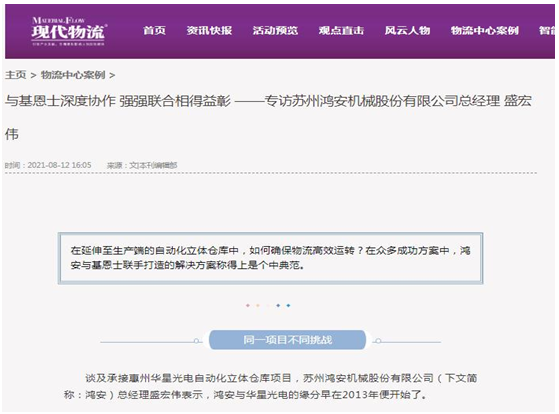Click the orange dot in divider
This screenshot has width=559, height=414.
pos(258,306)
